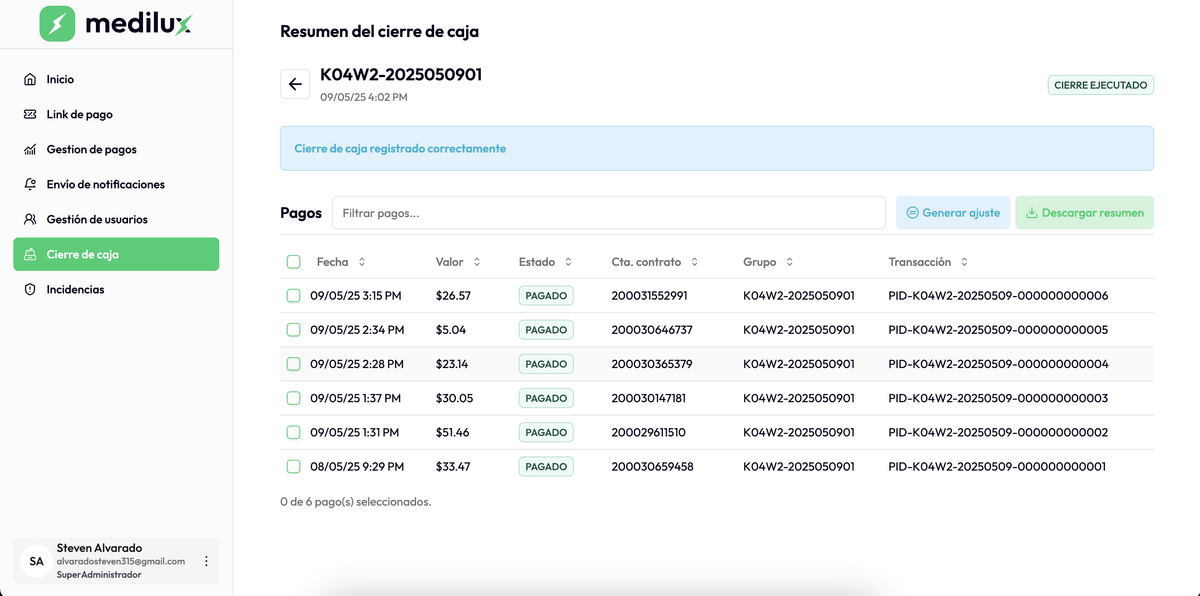Sort payments by Valor column
The height and width of the screenshot is (596, 1200).
coord(458,262)
